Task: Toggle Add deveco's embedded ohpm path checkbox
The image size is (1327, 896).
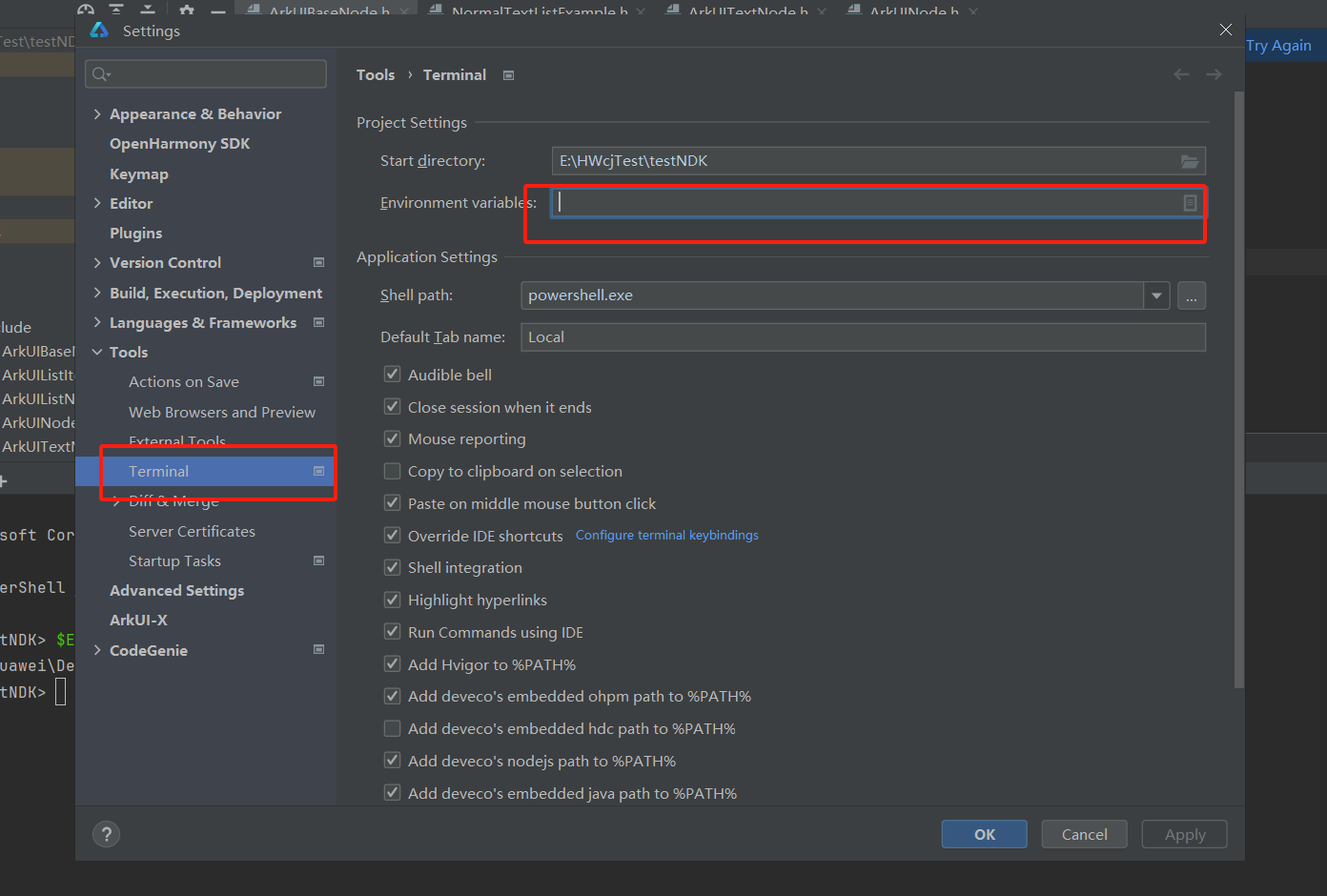Action: [x=392, y=696]
